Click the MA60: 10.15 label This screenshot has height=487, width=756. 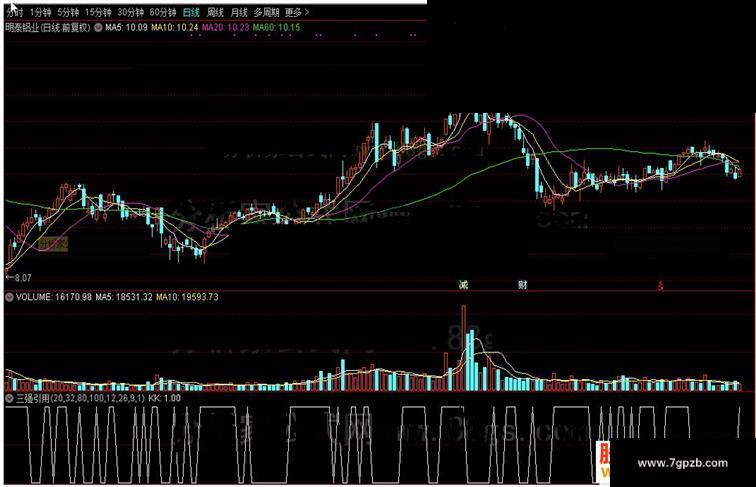click(x=276, y=27)
